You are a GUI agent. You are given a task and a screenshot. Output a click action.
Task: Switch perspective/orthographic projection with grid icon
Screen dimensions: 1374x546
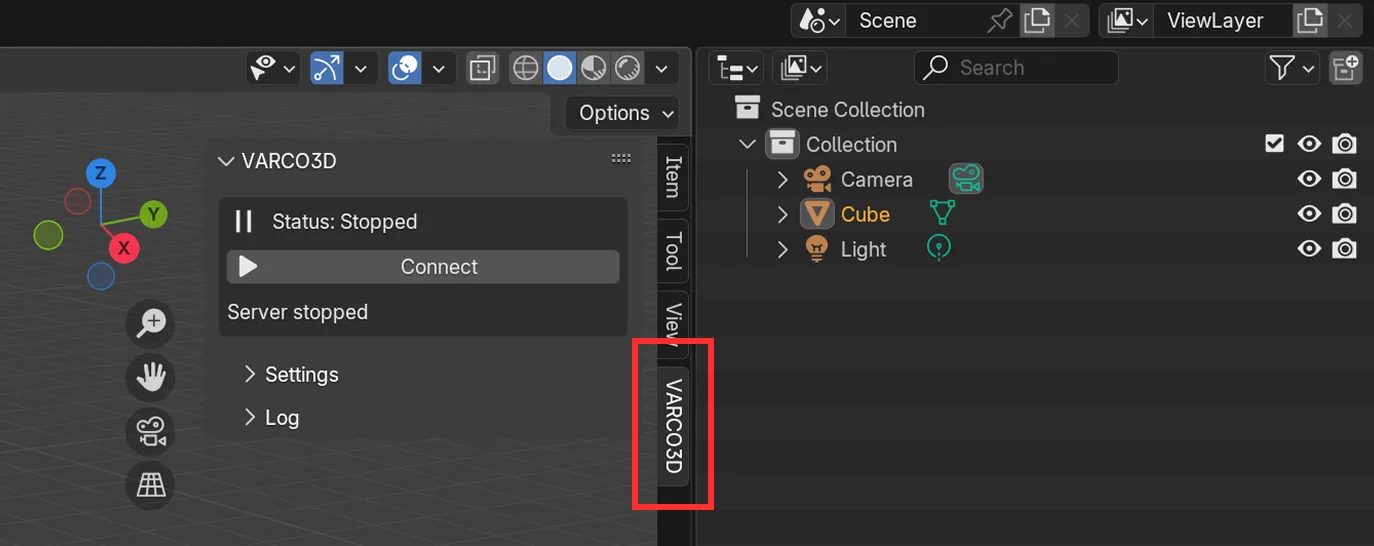tap(151, 486)
